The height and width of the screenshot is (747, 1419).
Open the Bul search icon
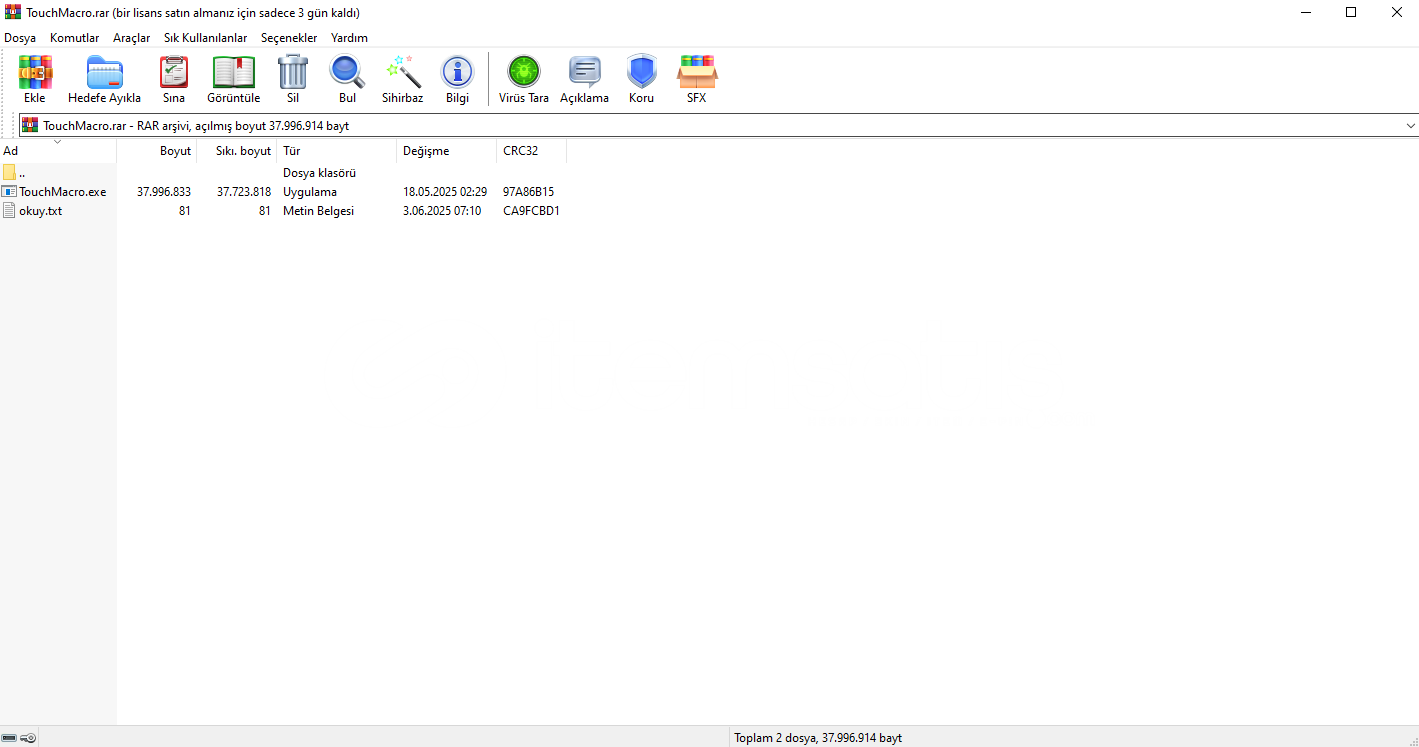click(x=347, y=72)
